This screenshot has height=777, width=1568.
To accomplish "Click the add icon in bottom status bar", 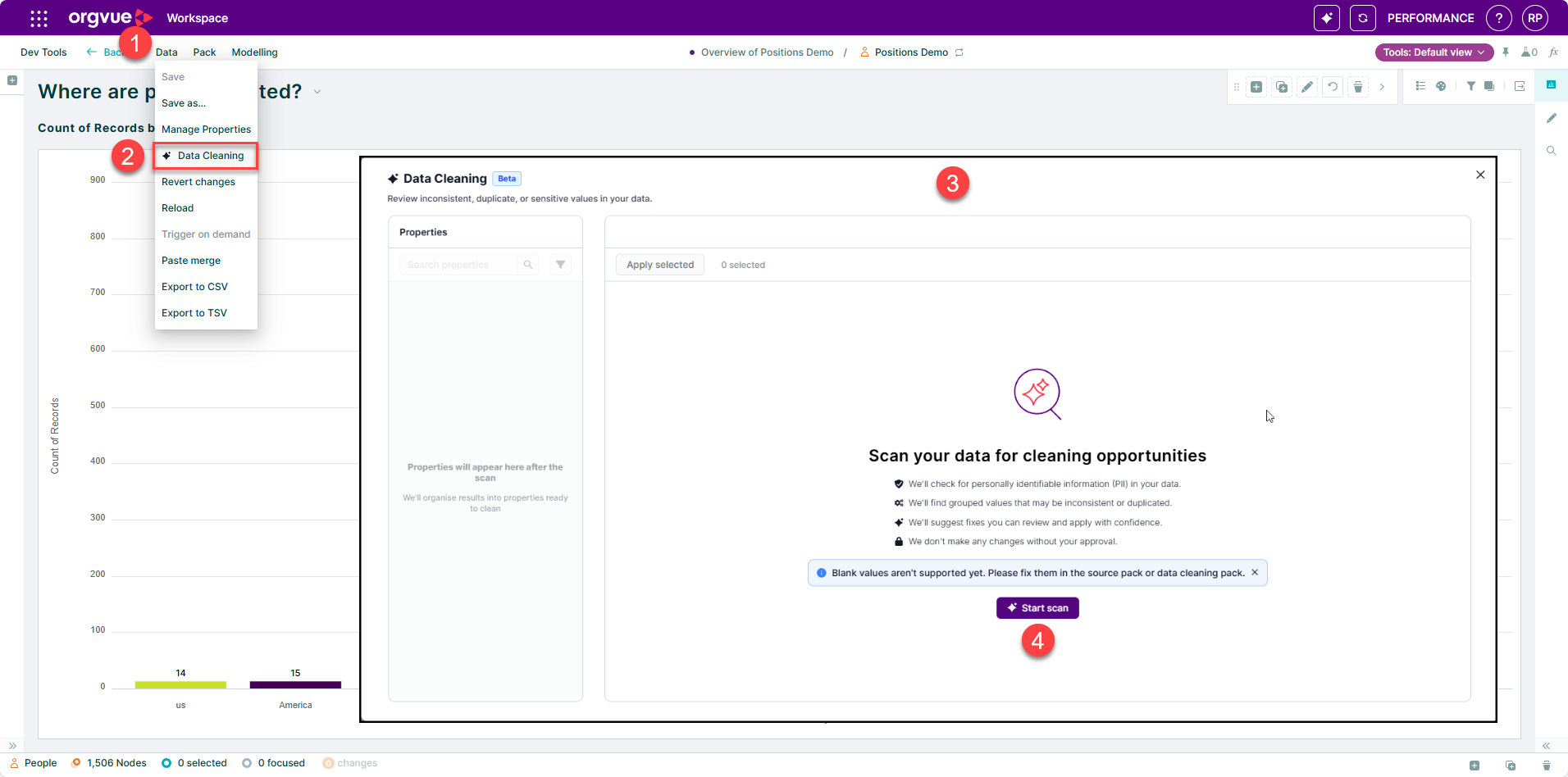I will click(1475, 765).
